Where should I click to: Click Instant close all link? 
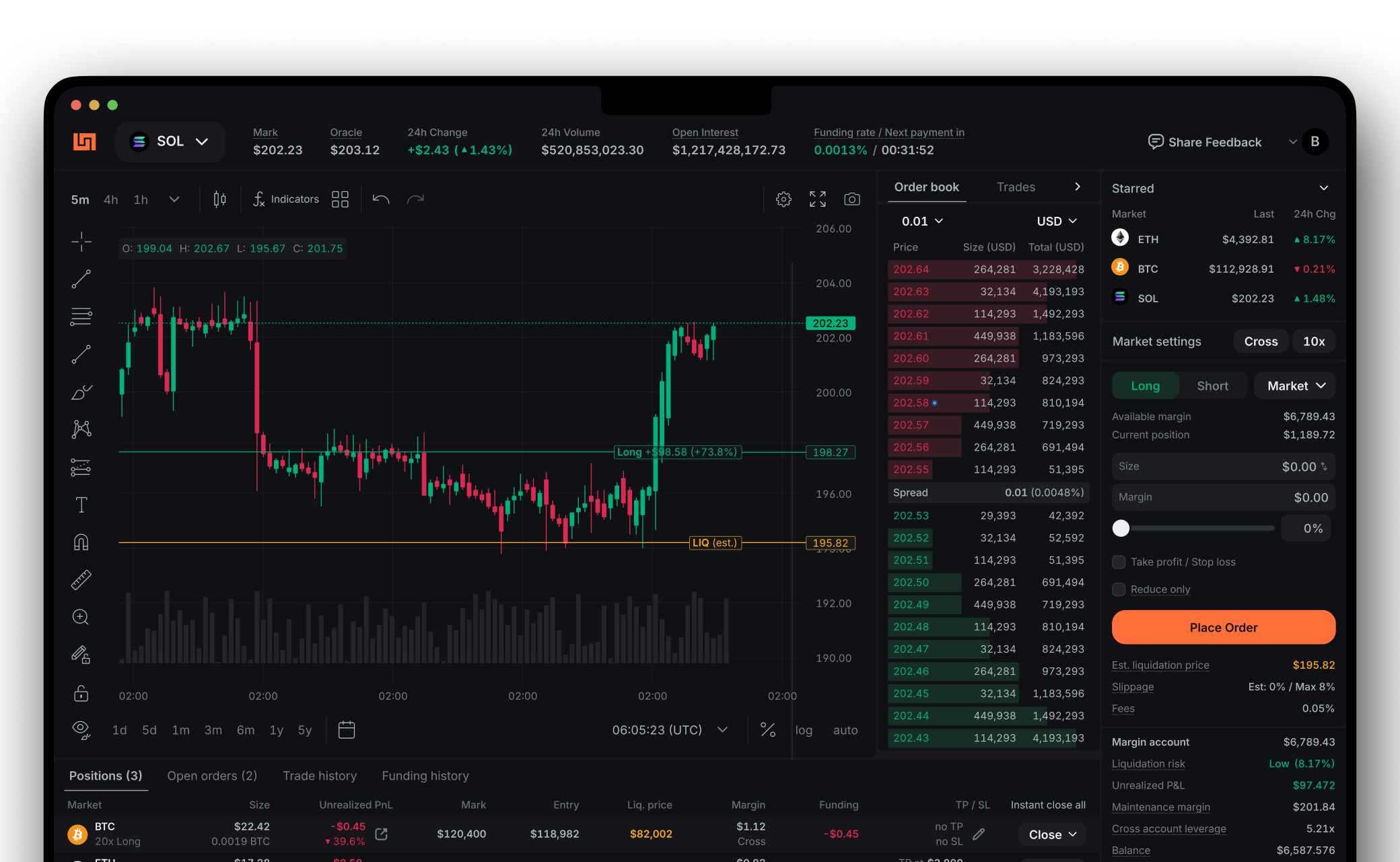point(1047,805)
